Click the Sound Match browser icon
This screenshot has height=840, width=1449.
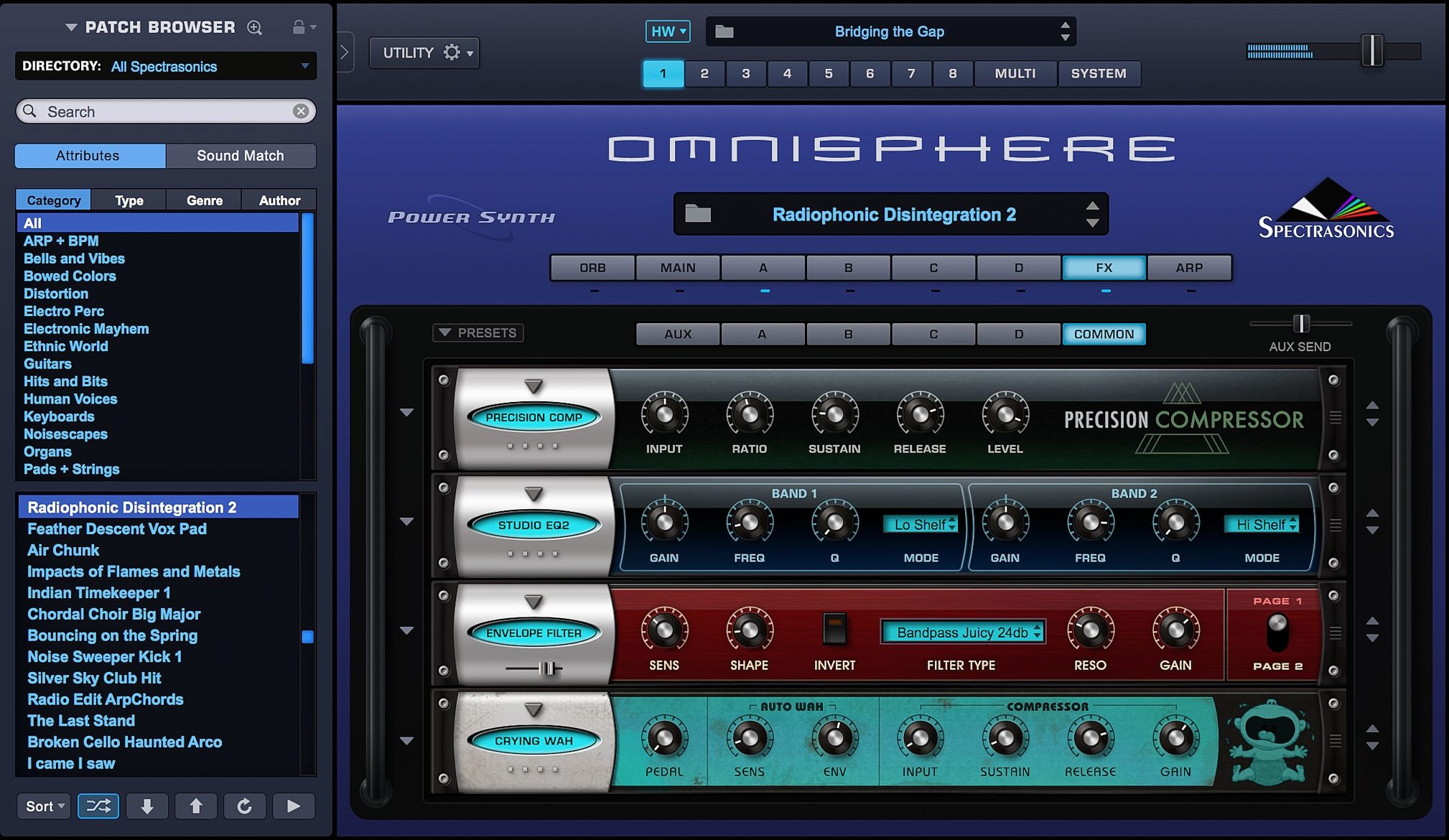point(240,155)
